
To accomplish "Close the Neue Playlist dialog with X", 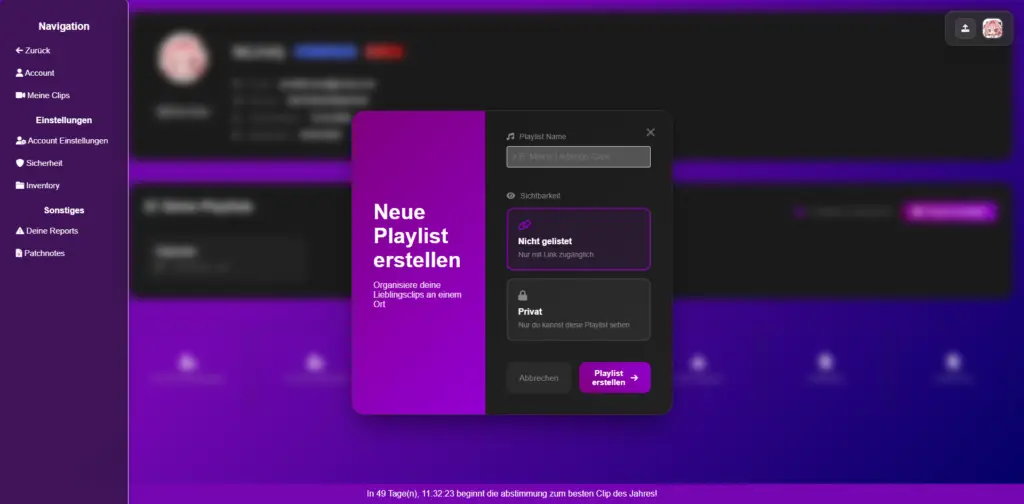I will click(x=651, y=132).
